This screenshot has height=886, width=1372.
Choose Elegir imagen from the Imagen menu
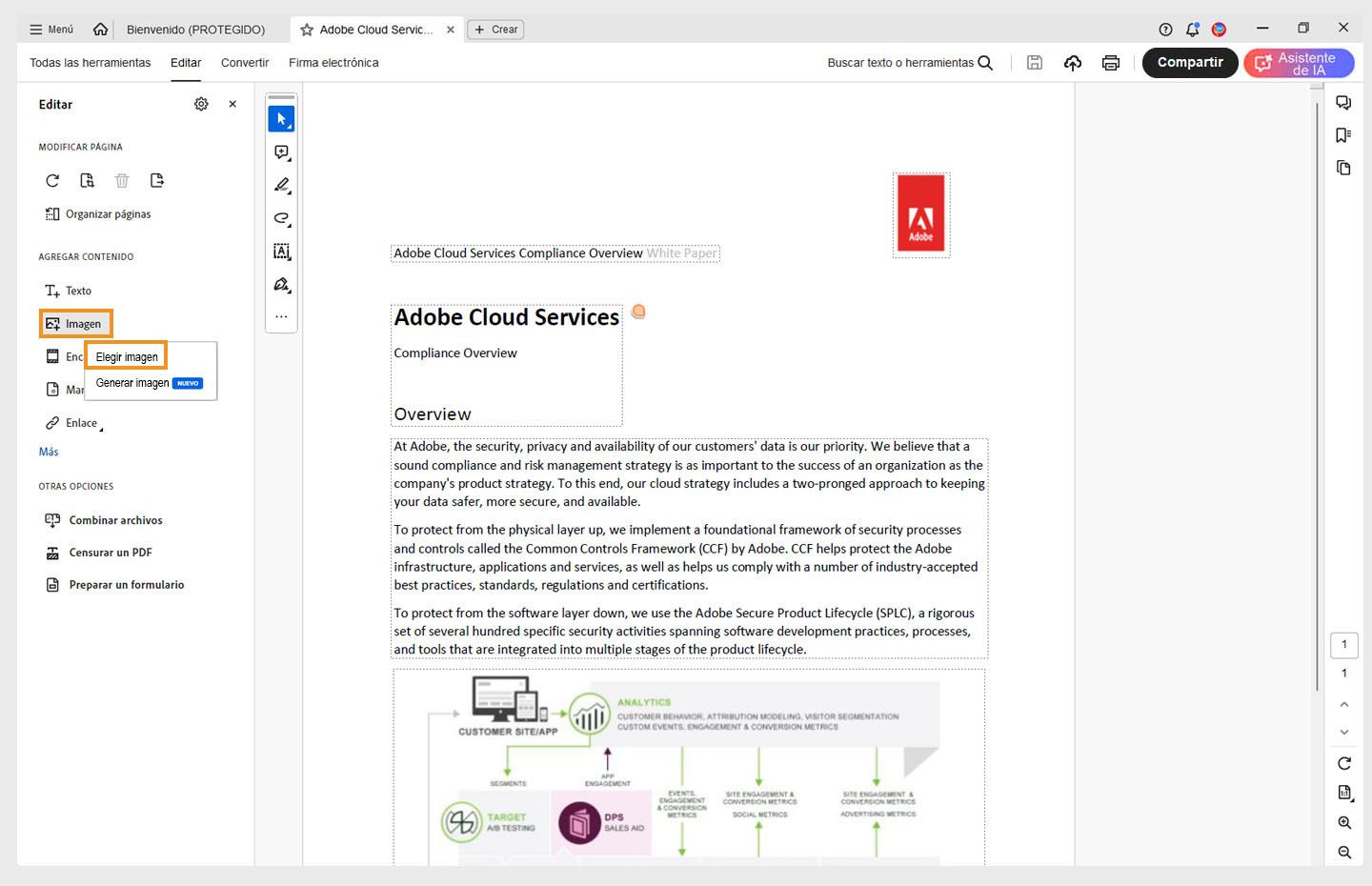125,356
